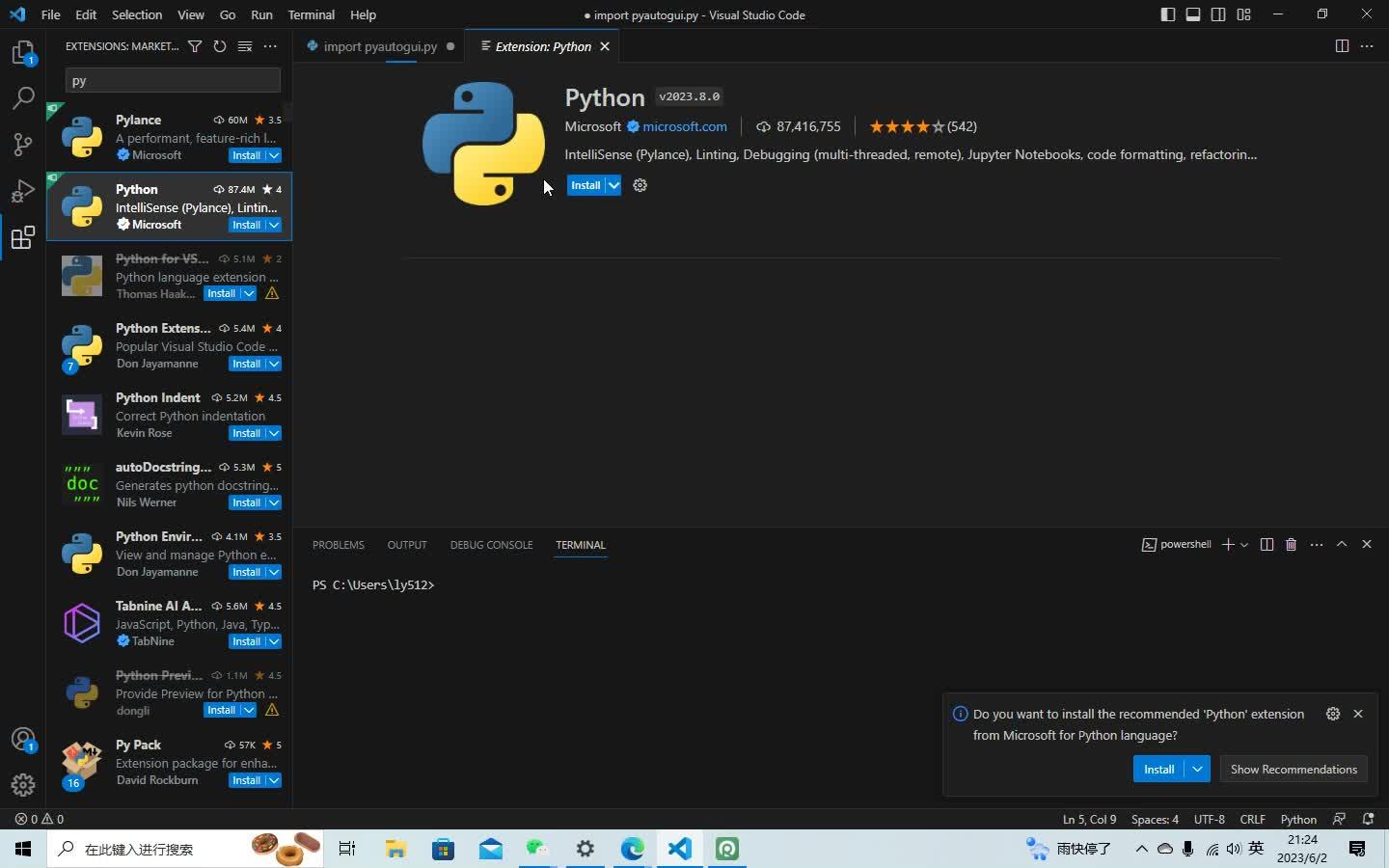Screen dimensions: 1389x868
Task: Click Install in the notification
Action: (1158, 769)
